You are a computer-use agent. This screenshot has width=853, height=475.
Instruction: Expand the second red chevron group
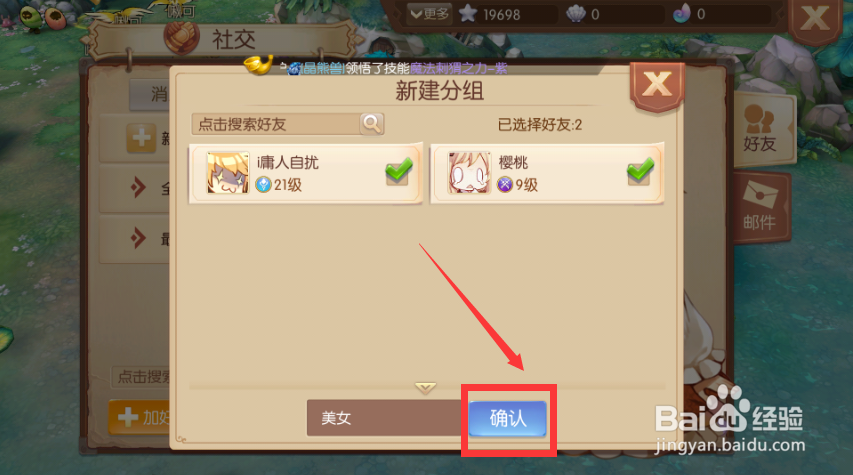click(138, 238)
